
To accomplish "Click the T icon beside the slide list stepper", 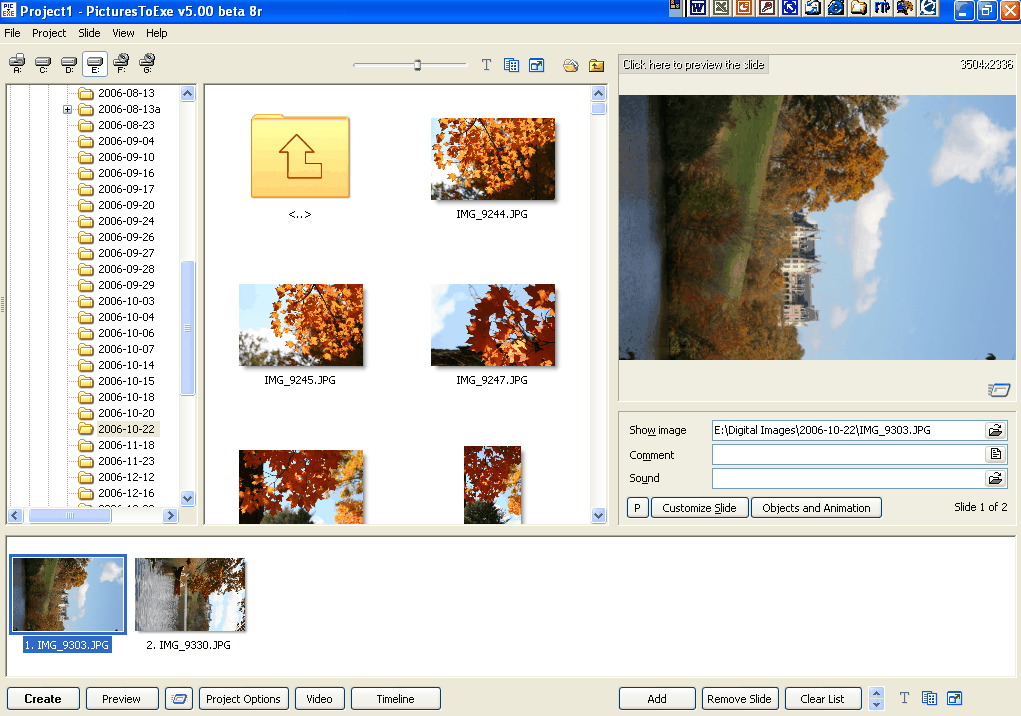I will [904, 698].
